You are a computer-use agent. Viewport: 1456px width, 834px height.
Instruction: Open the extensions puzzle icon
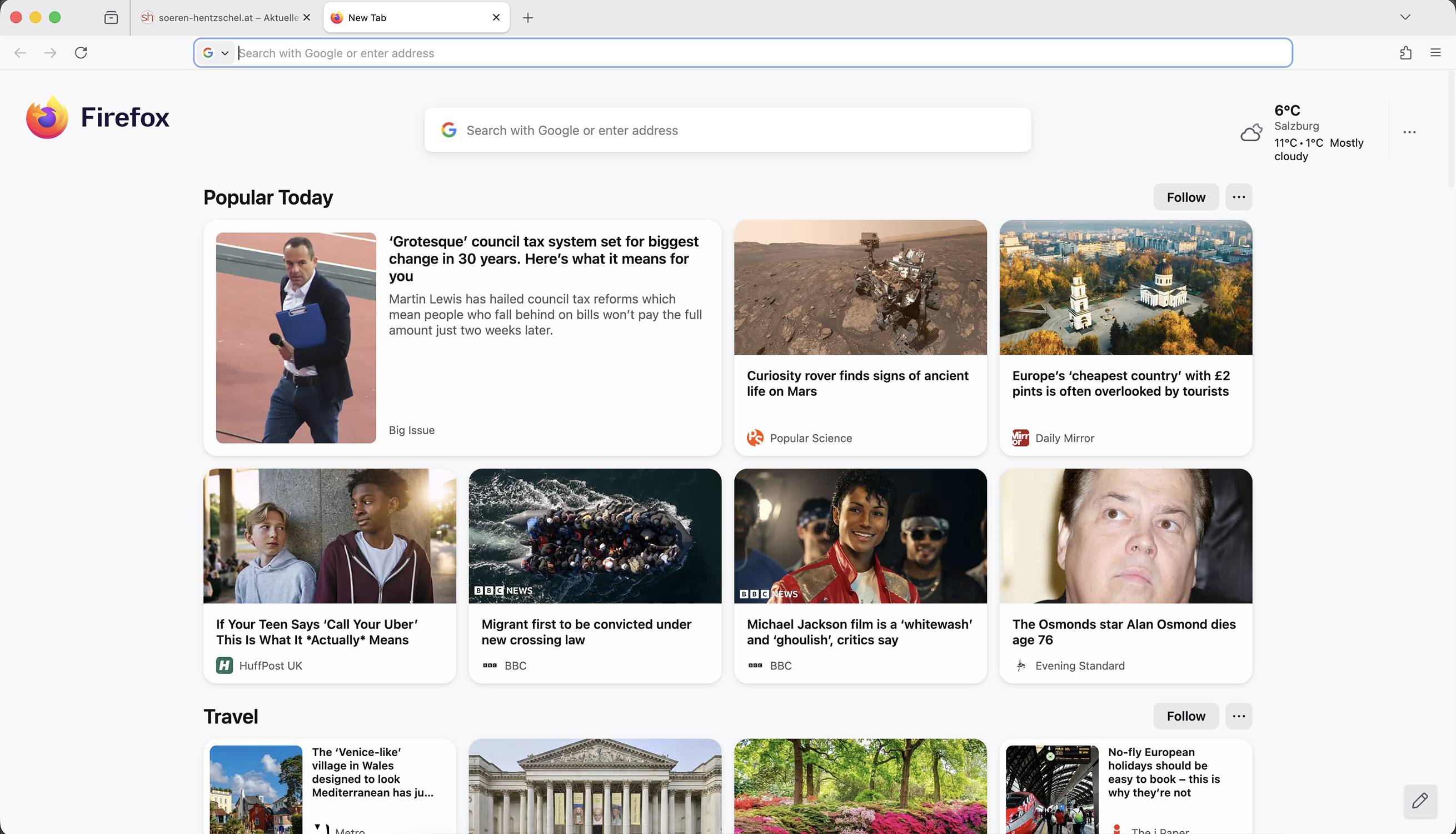(x=1405, y=53)
